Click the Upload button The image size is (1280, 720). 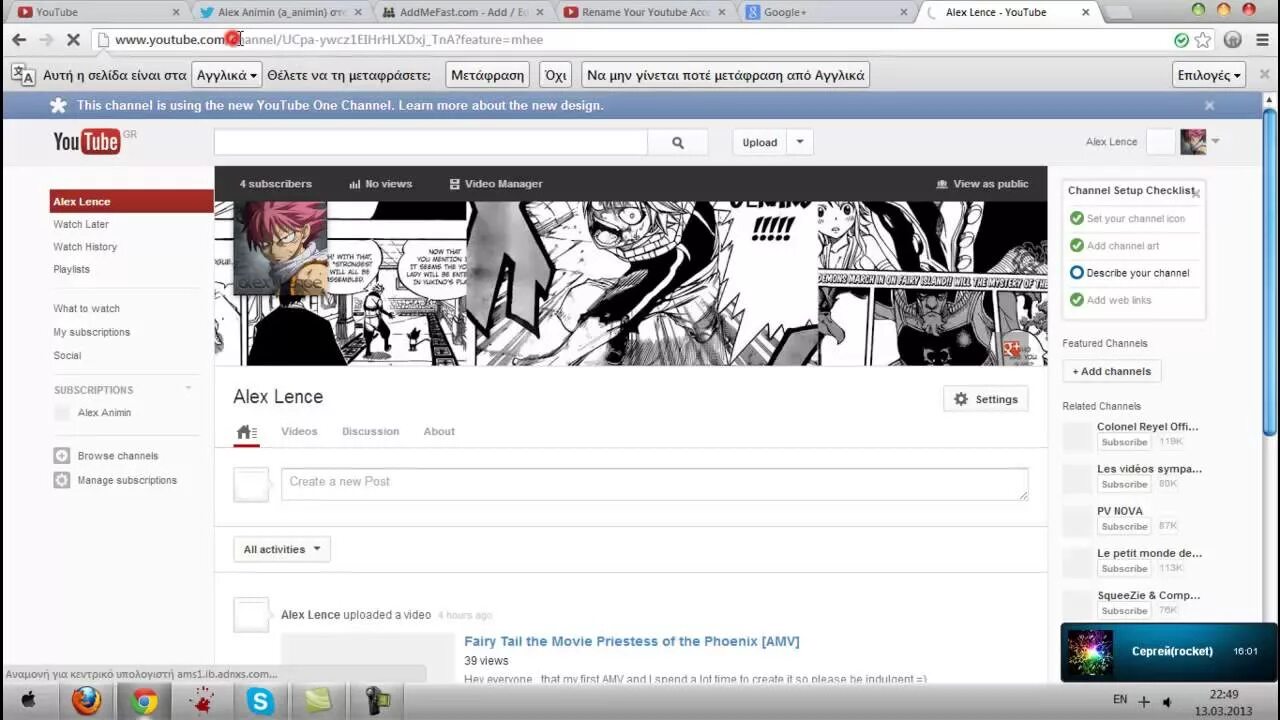[x=760, y=142]
